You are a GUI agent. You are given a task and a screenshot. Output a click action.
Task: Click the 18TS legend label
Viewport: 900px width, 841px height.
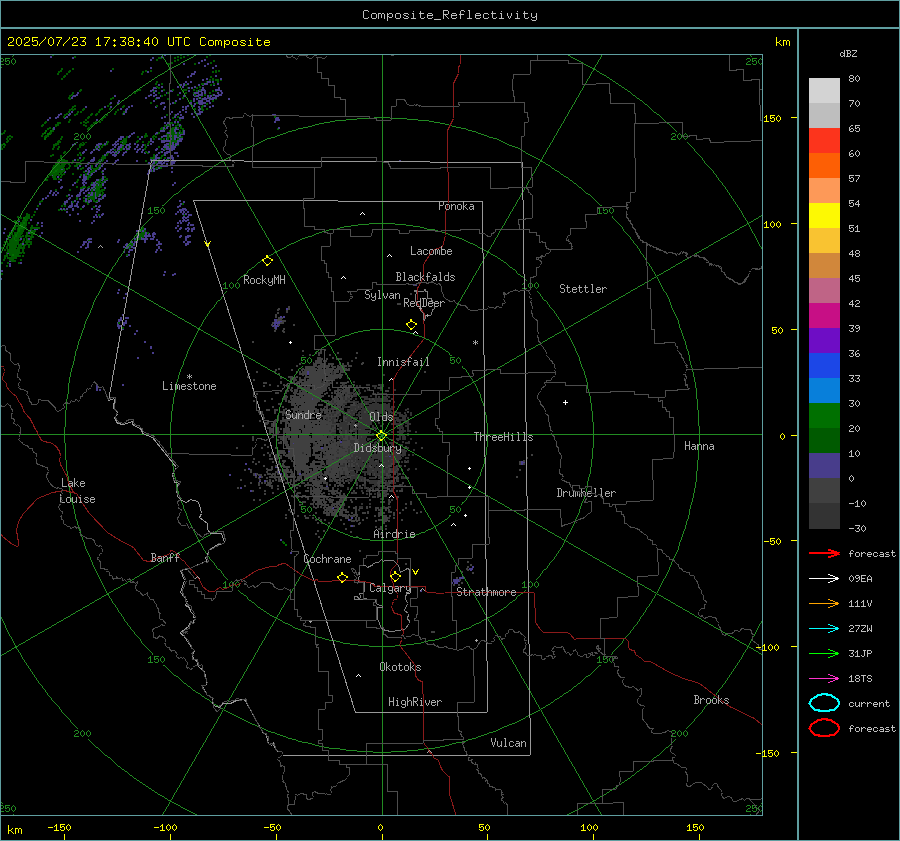tap(860, 679)
